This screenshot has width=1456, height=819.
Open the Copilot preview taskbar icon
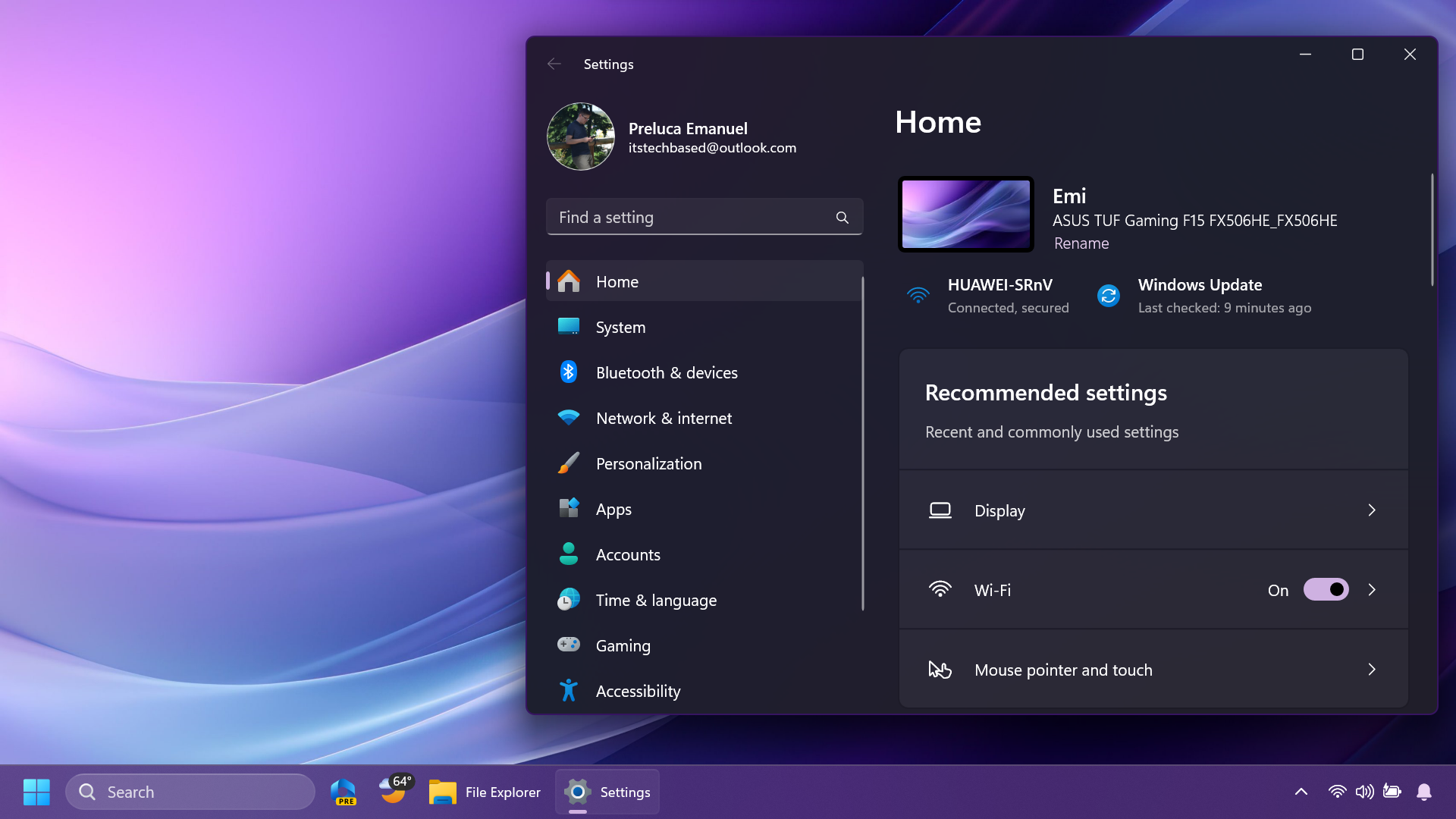click(344, 792)
